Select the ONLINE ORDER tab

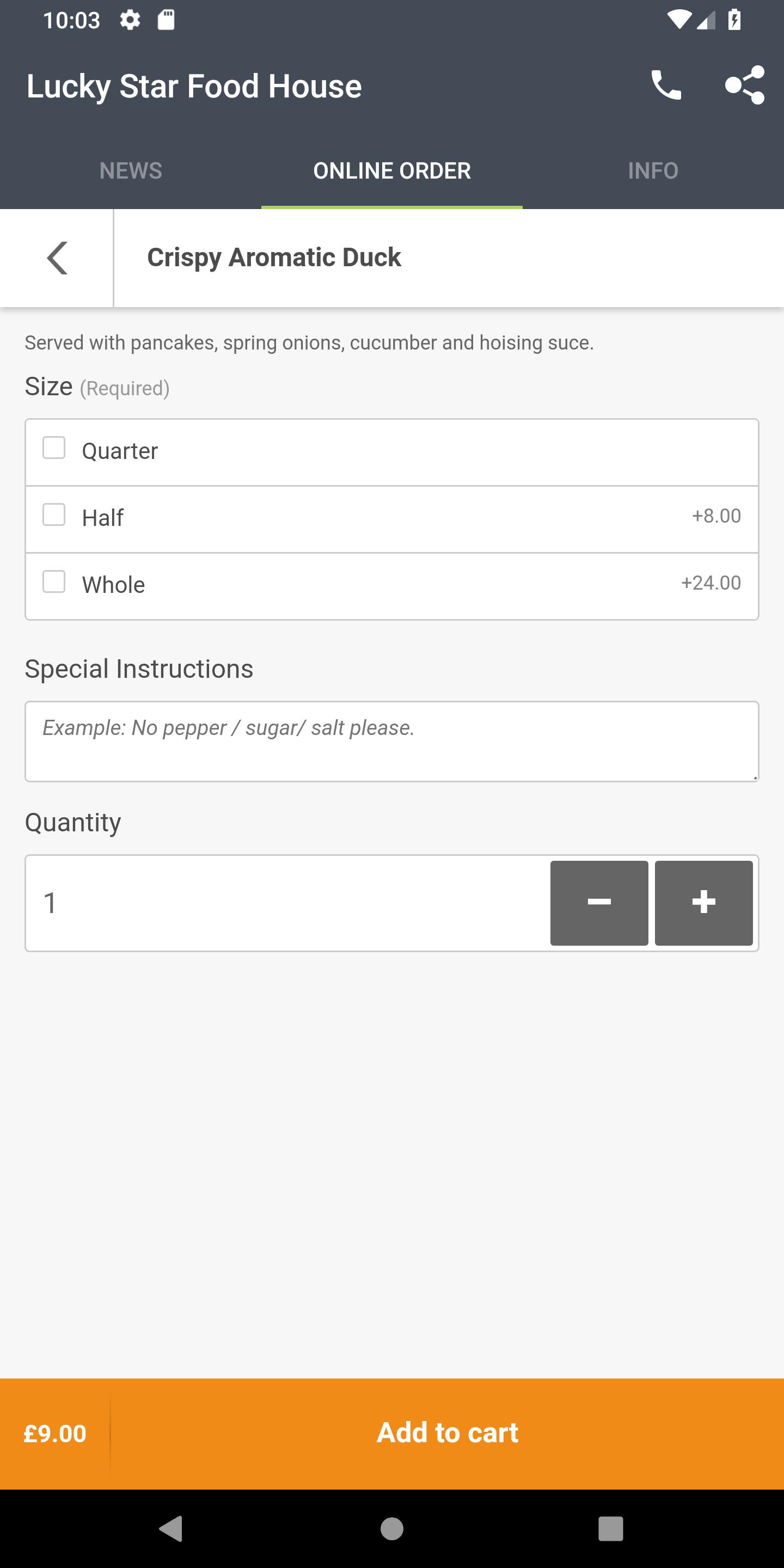[x=392, y=170]
